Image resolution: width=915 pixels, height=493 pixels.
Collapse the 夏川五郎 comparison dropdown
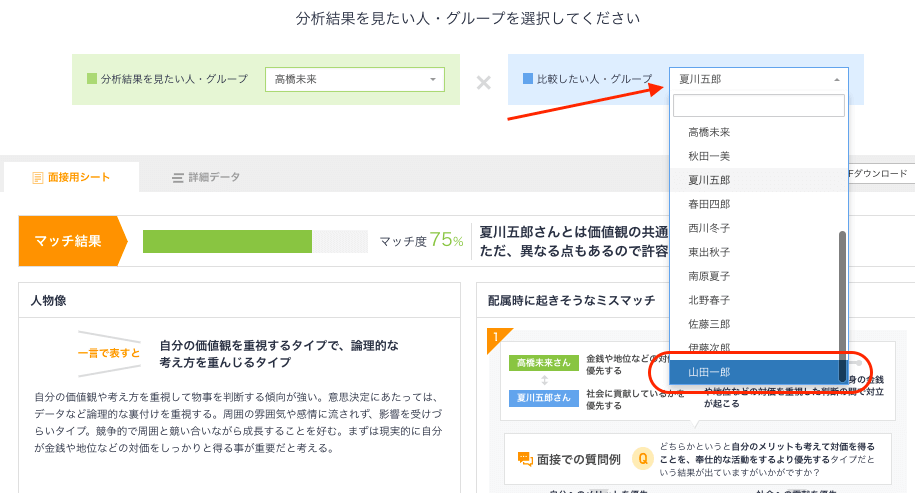758,79
